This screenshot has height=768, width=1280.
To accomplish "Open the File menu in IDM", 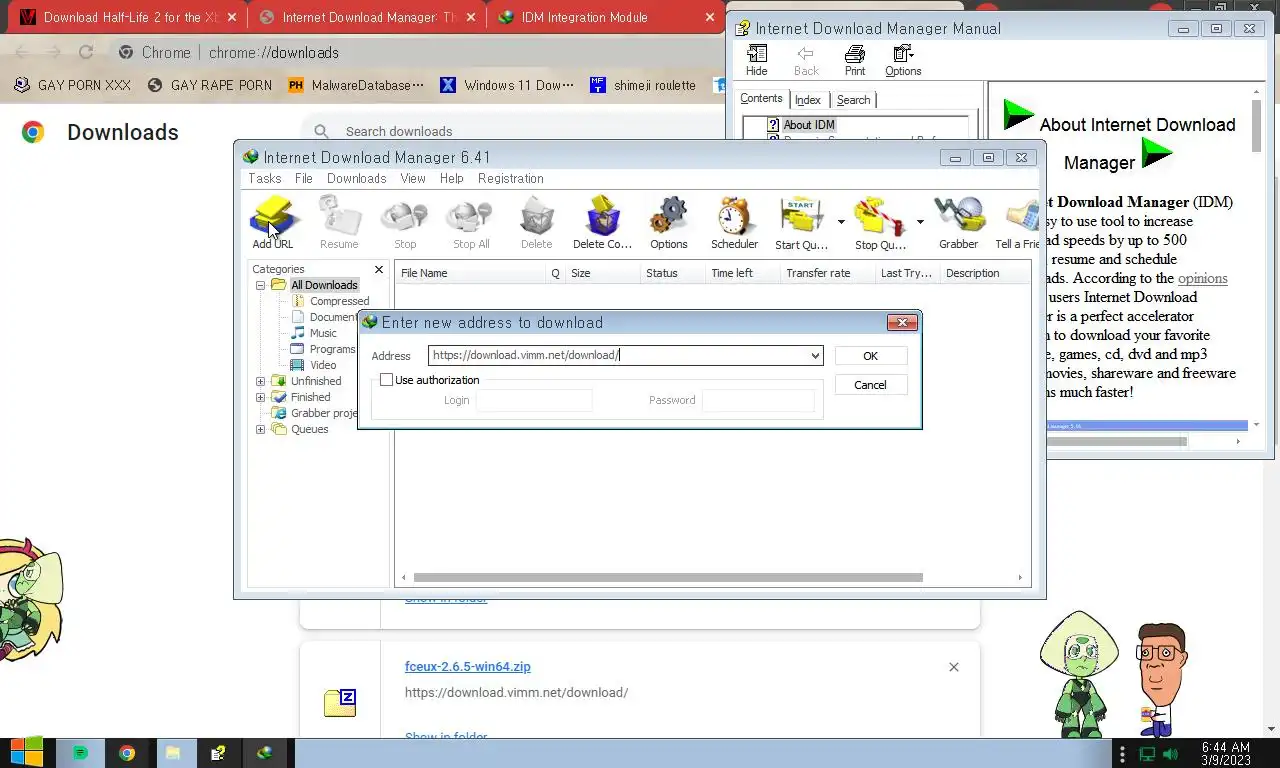I will tap(304, 178).
